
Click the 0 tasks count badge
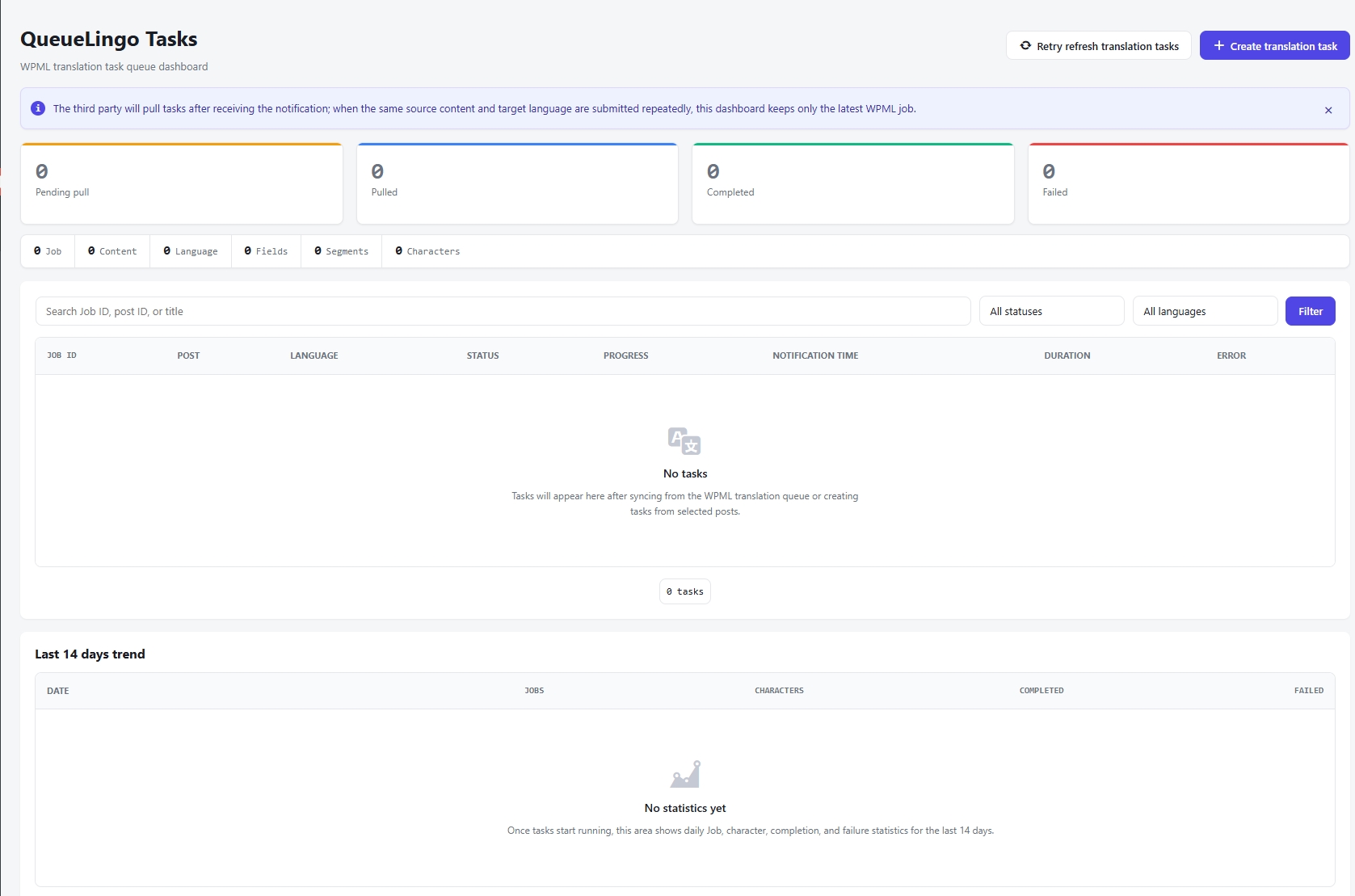click(685, 591)
